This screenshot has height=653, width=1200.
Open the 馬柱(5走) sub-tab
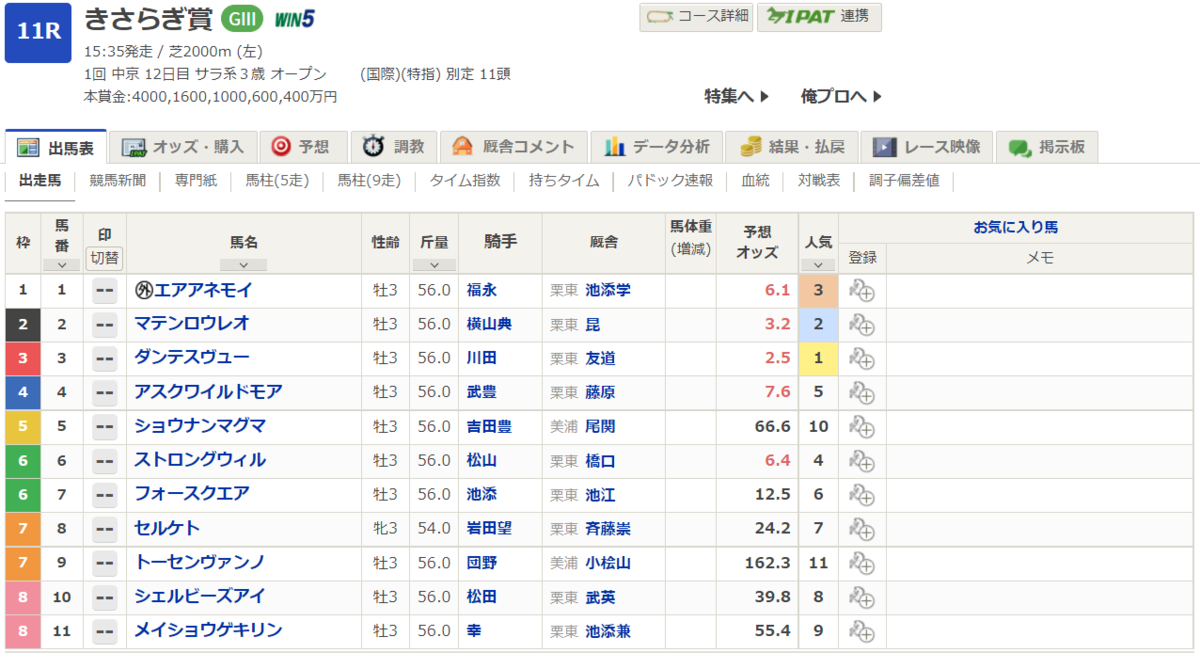278,181
